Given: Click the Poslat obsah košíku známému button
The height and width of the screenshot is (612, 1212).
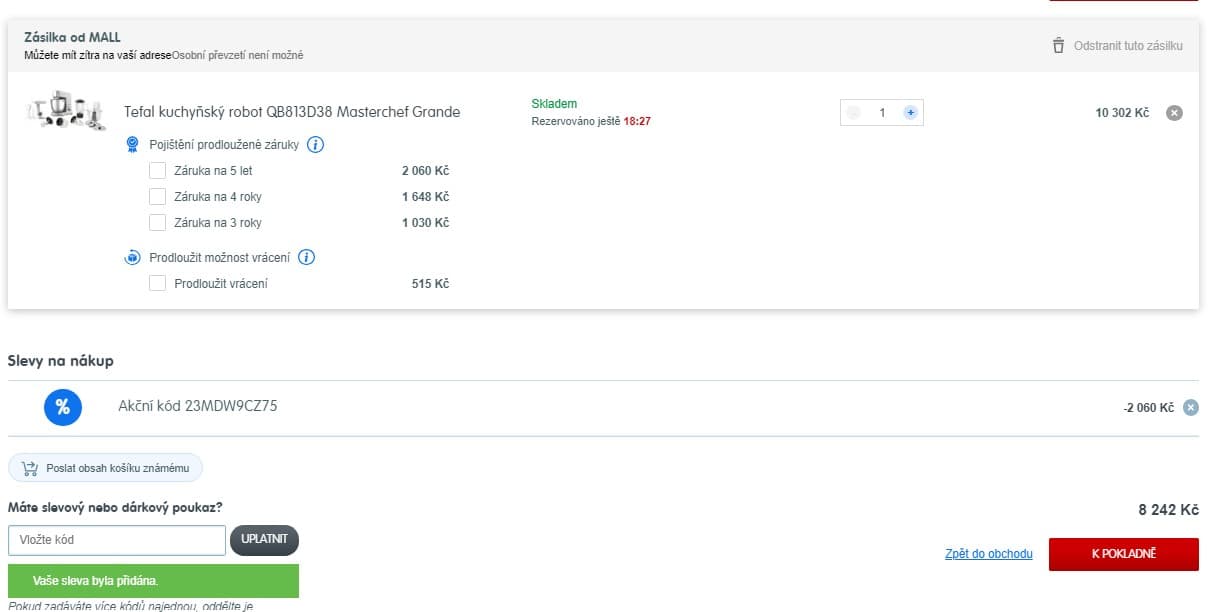Looking at the screenshot, I should tap(105, 468).
